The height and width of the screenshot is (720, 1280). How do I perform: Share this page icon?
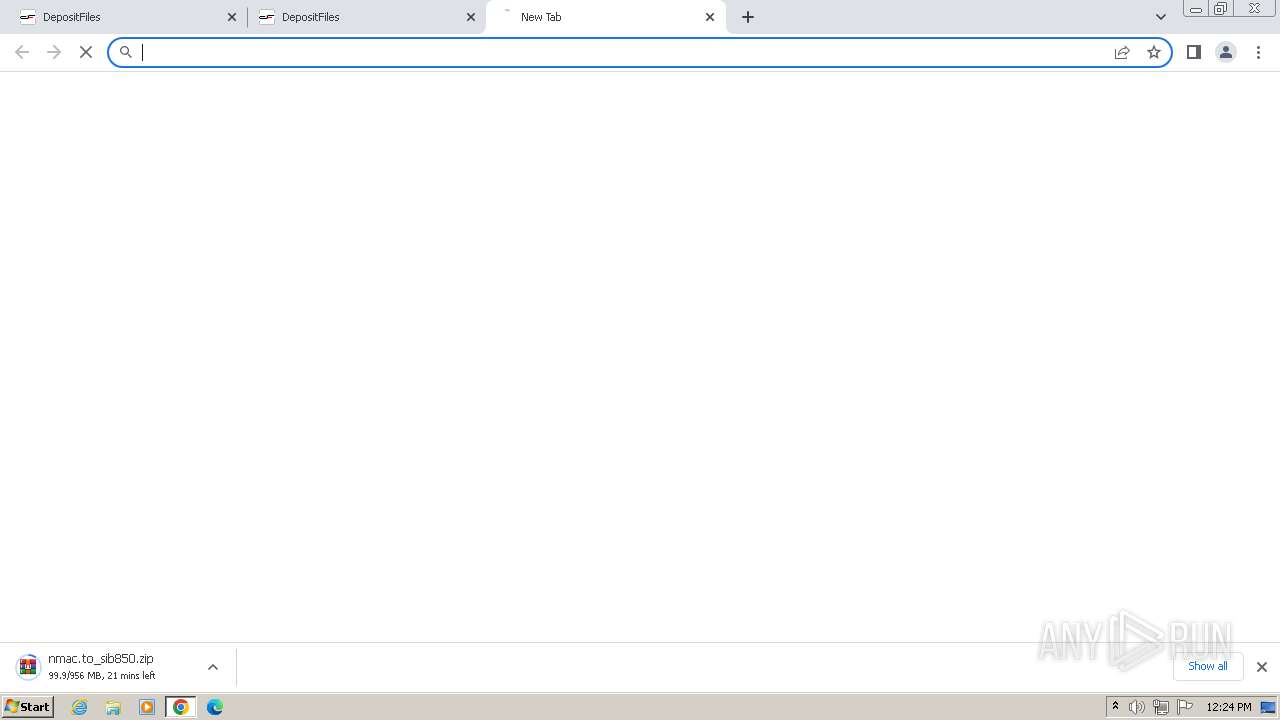(1122, 52)
